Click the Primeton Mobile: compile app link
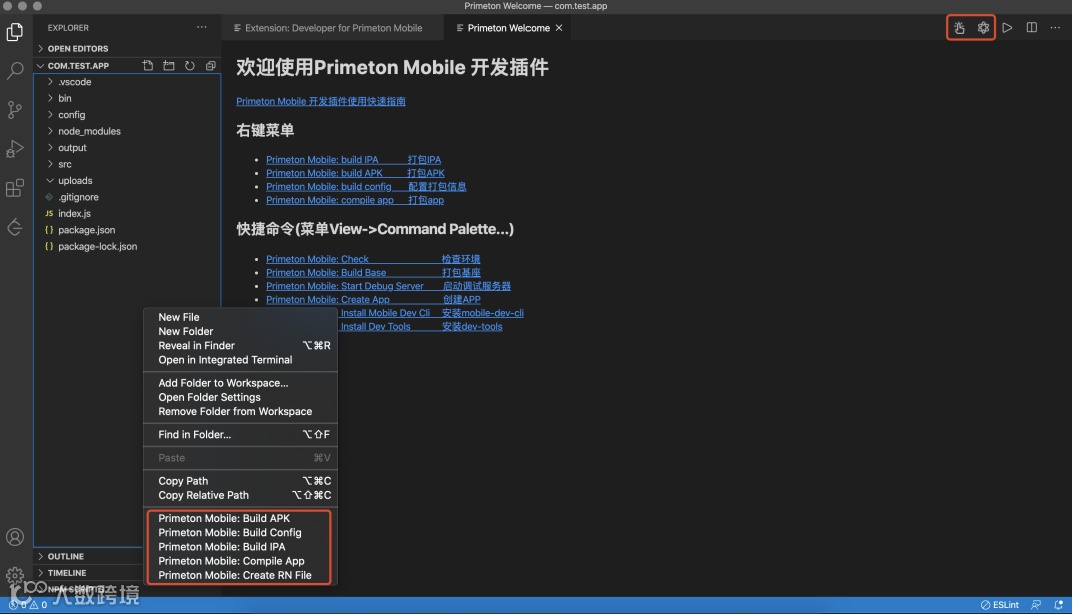The width and height of the screenshot is (1074, 614). pos(355,200)
